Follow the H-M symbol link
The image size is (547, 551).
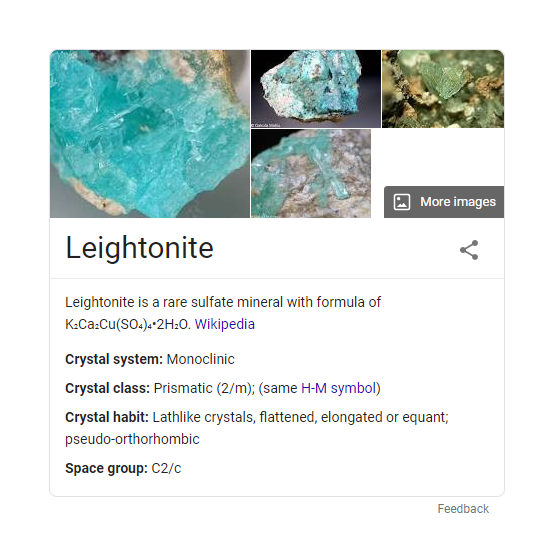click(339, 388)
